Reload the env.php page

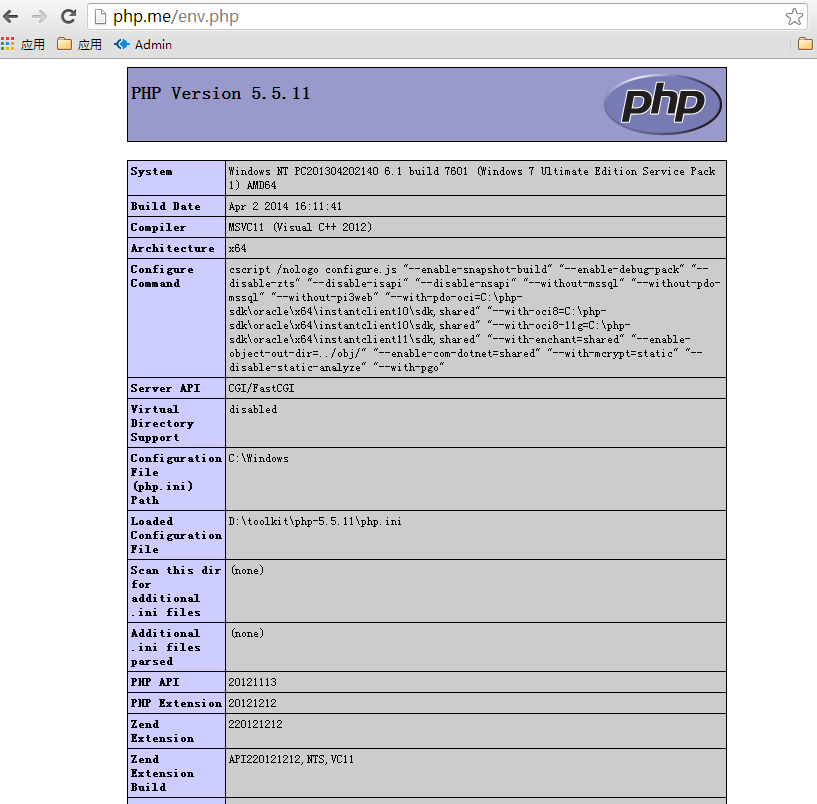click(x=68, y=17)
